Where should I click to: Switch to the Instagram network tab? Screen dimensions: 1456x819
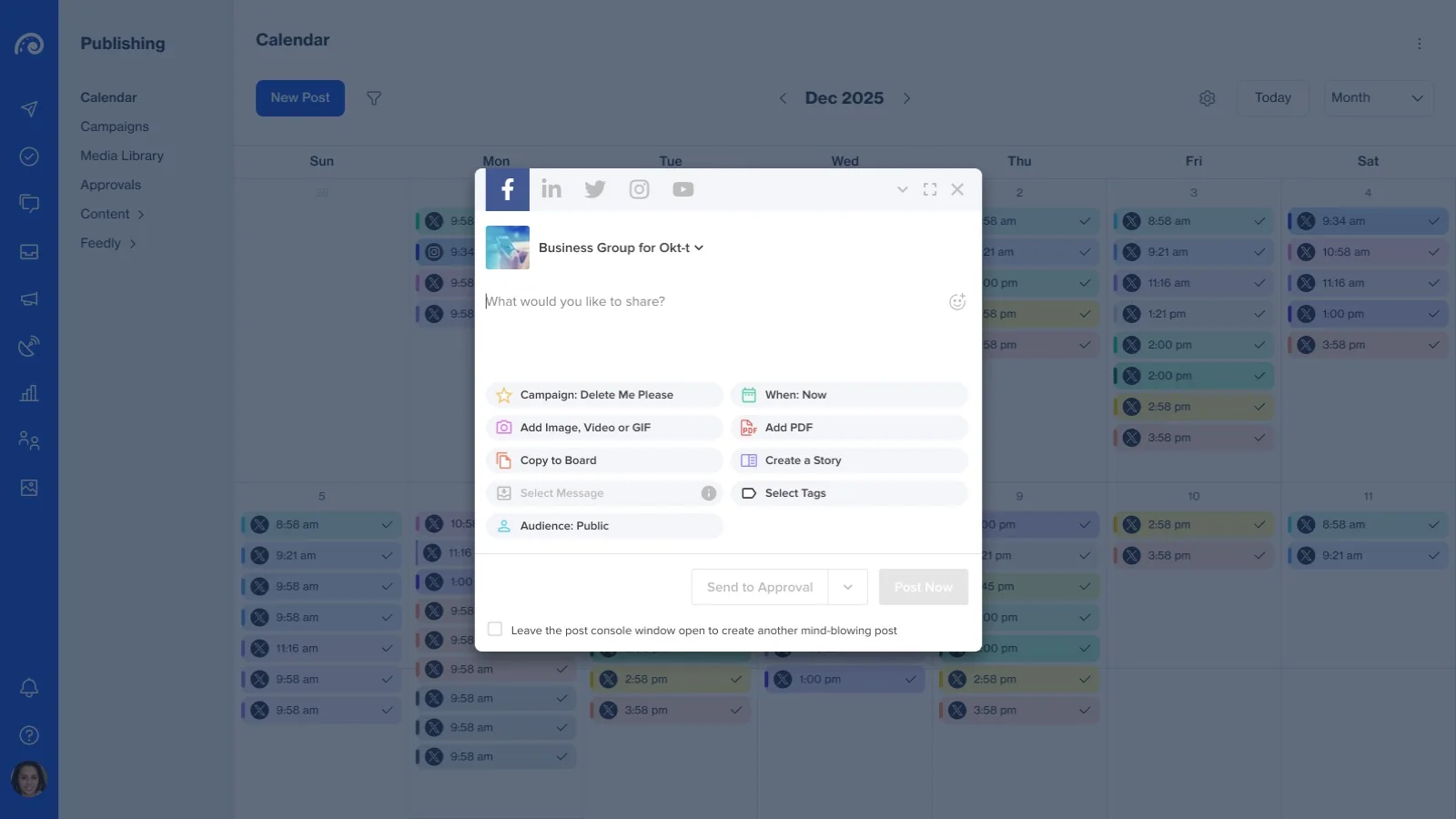(x=640, y=189)
